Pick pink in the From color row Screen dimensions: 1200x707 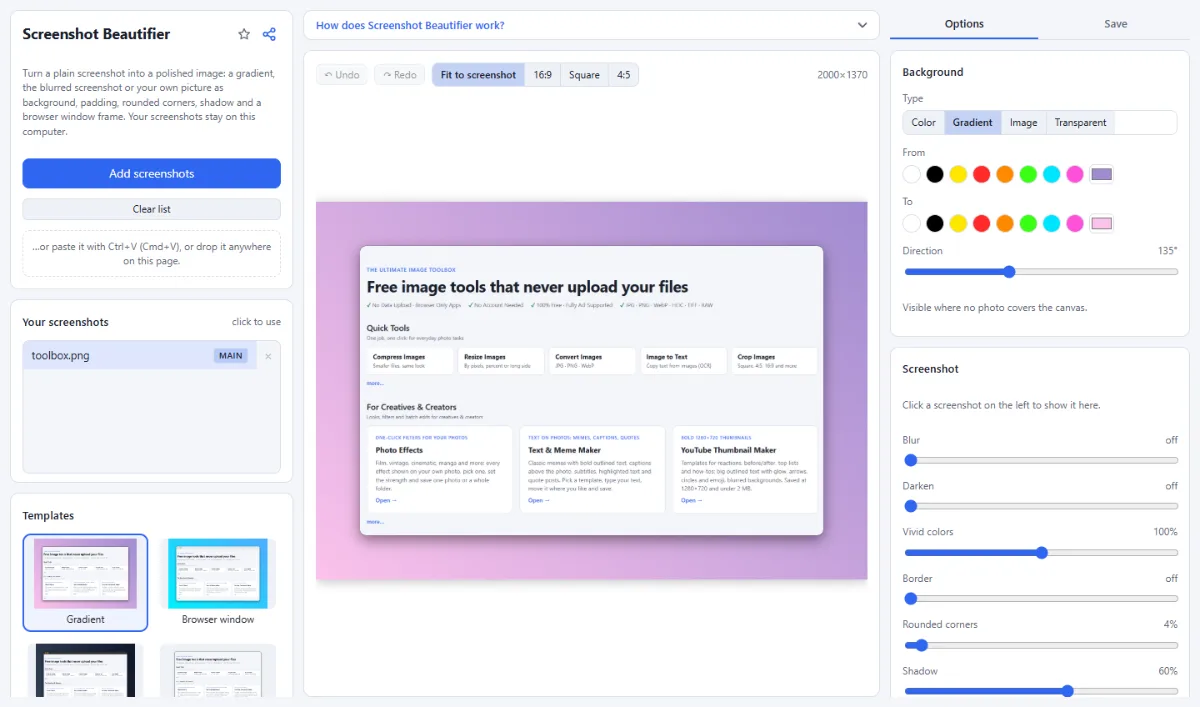click(1075, 174)
